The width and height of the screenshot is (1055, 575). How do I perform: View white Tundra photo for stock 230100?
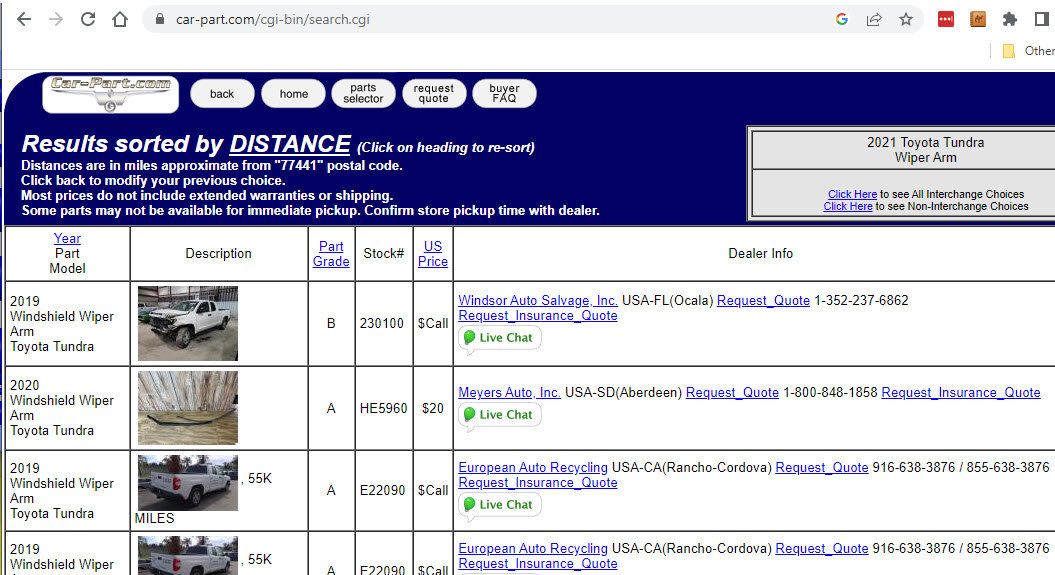(188, 323)
